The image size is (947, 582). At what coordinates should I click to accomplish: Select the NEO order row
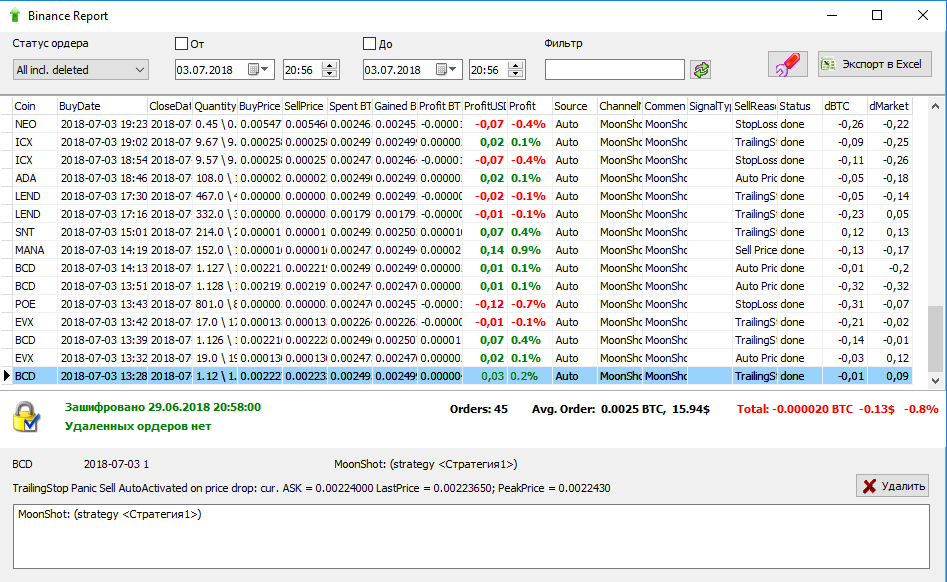462,124
